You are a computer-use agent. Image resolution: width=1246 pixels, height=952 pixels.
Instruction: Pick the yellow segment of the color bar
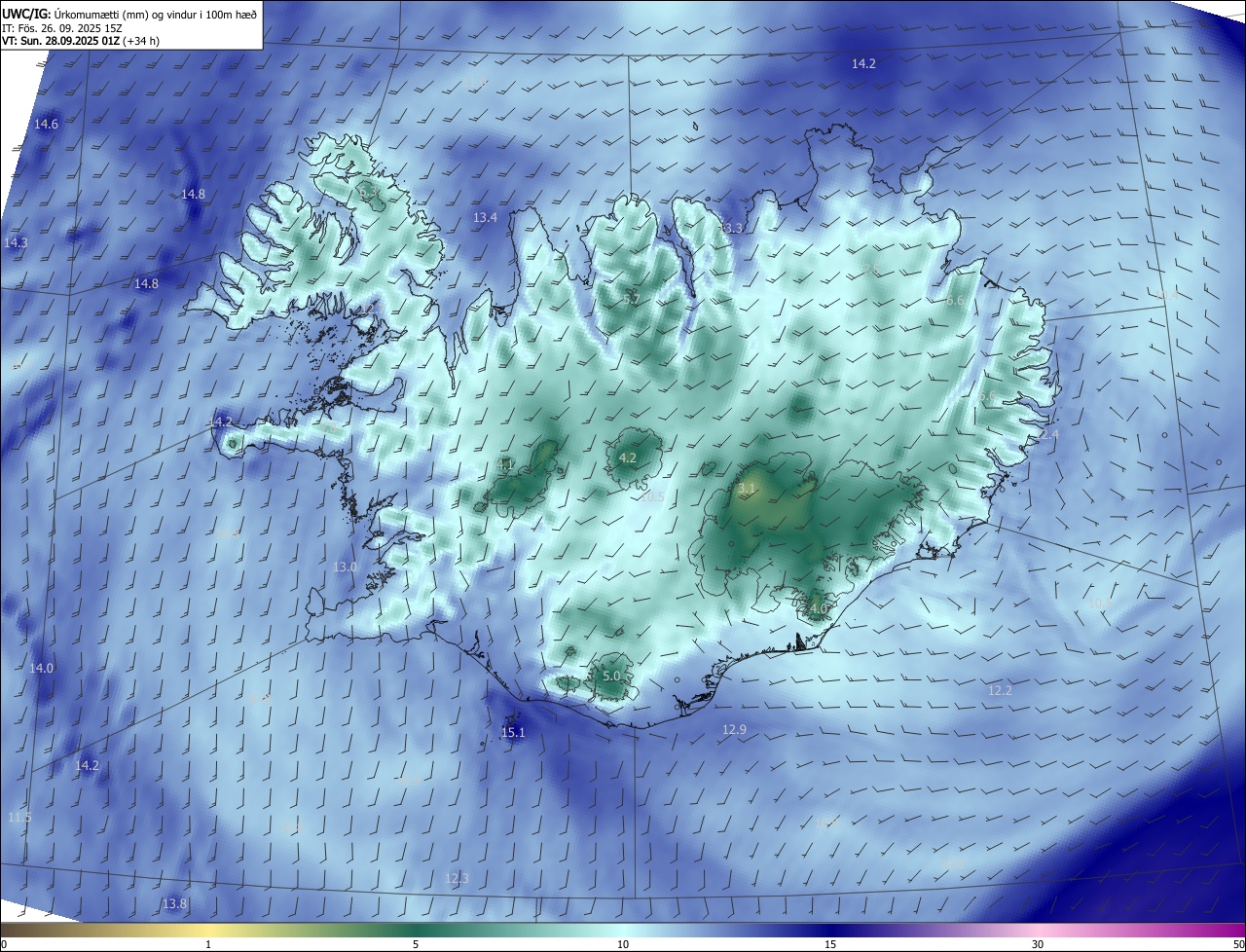[x=208, y=930]
